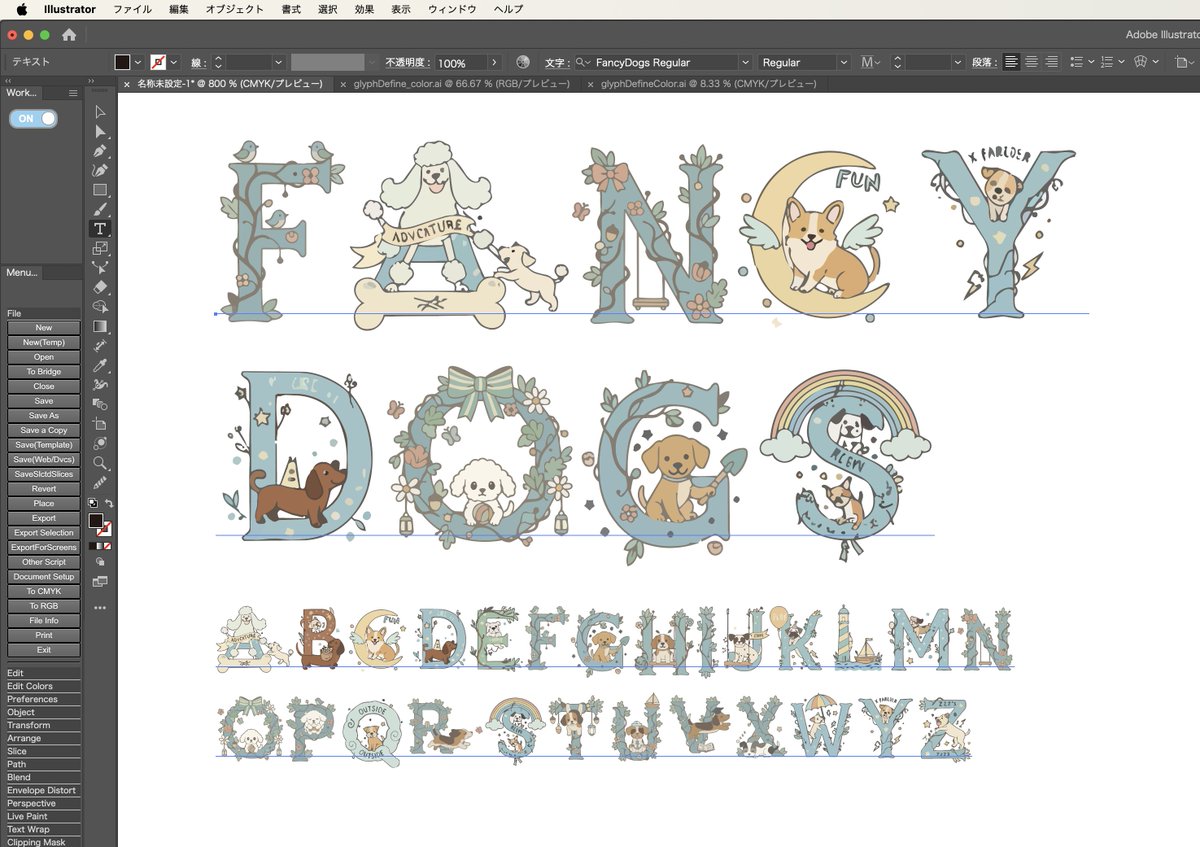The image size is (1200, 847).
Task: Select the Artboard tool
Action: [100, 424]
